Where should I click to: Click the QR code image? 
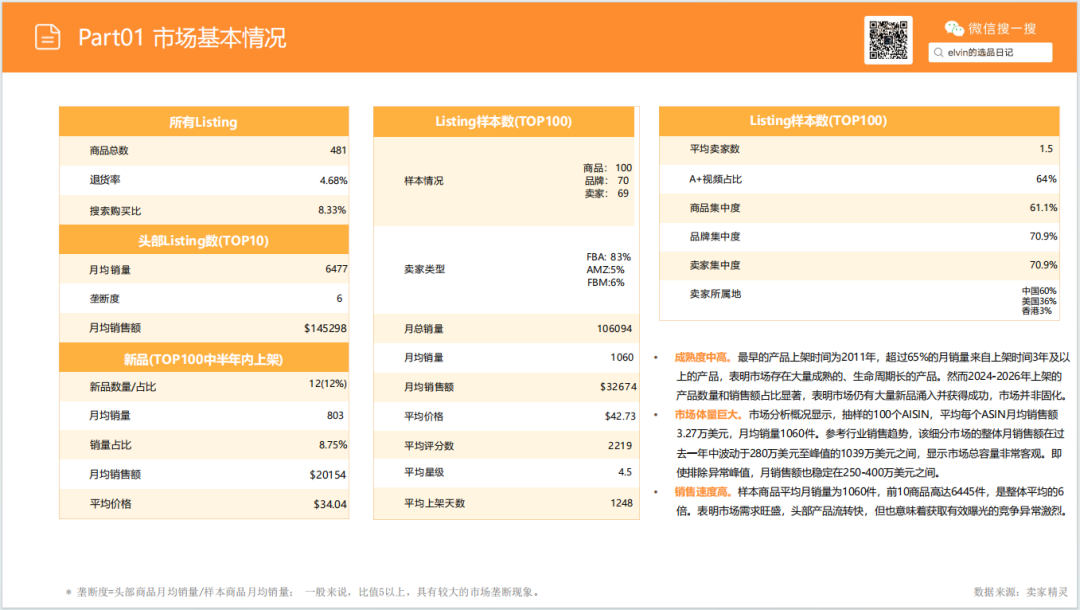889,40
